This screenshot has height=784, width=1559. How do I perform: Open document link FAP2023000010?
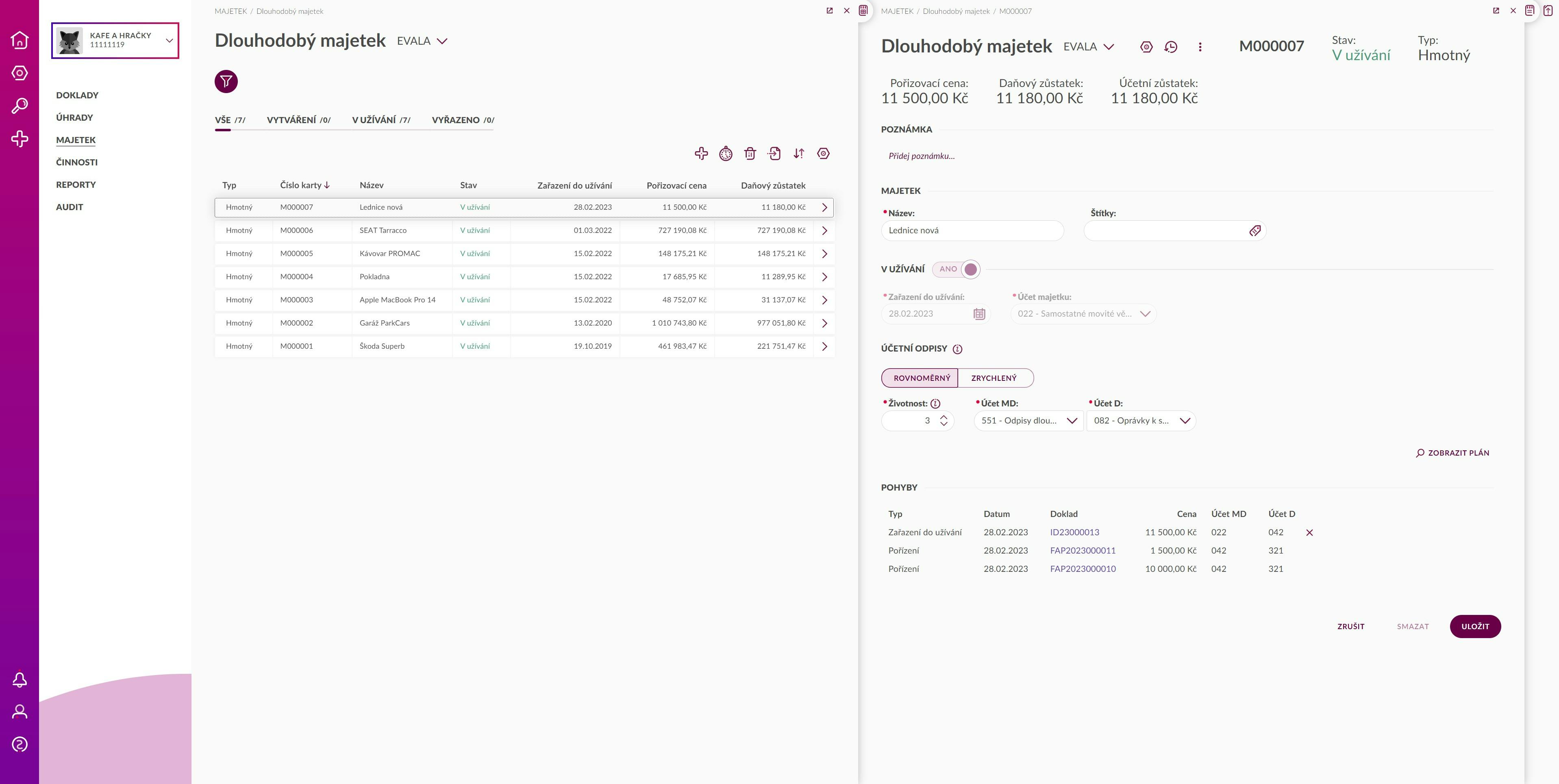pos(1083,569)
